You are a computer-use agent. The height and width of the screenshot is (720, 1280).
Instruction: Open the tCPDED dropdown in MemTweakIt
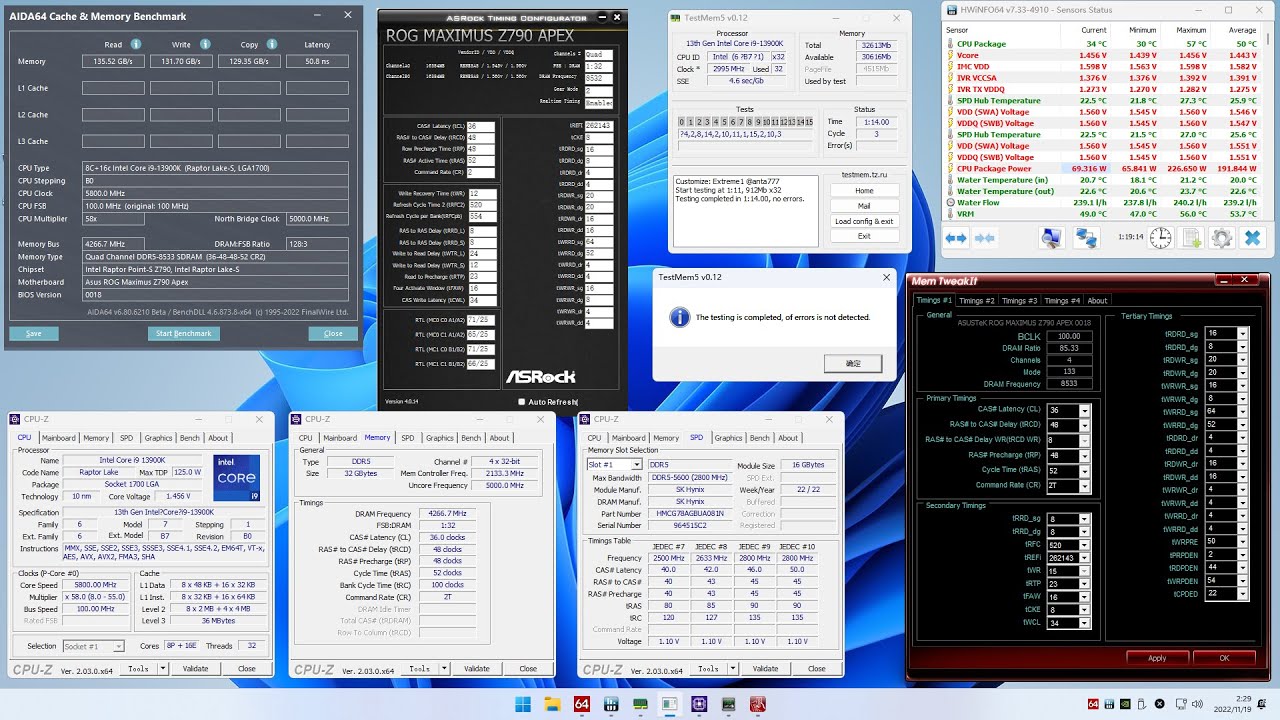tap(1243, 593)
